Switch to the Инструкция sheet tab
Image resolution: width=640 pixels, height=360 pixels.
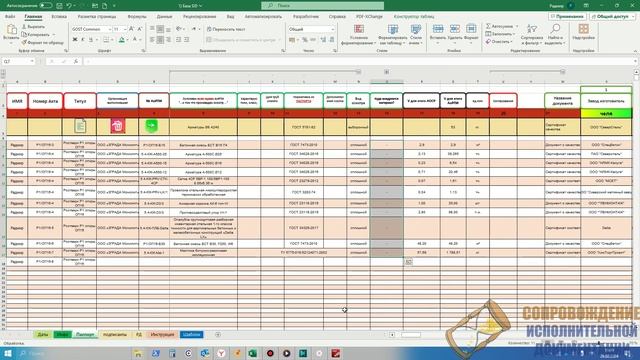pyautogui.click(x=162, y=334)
